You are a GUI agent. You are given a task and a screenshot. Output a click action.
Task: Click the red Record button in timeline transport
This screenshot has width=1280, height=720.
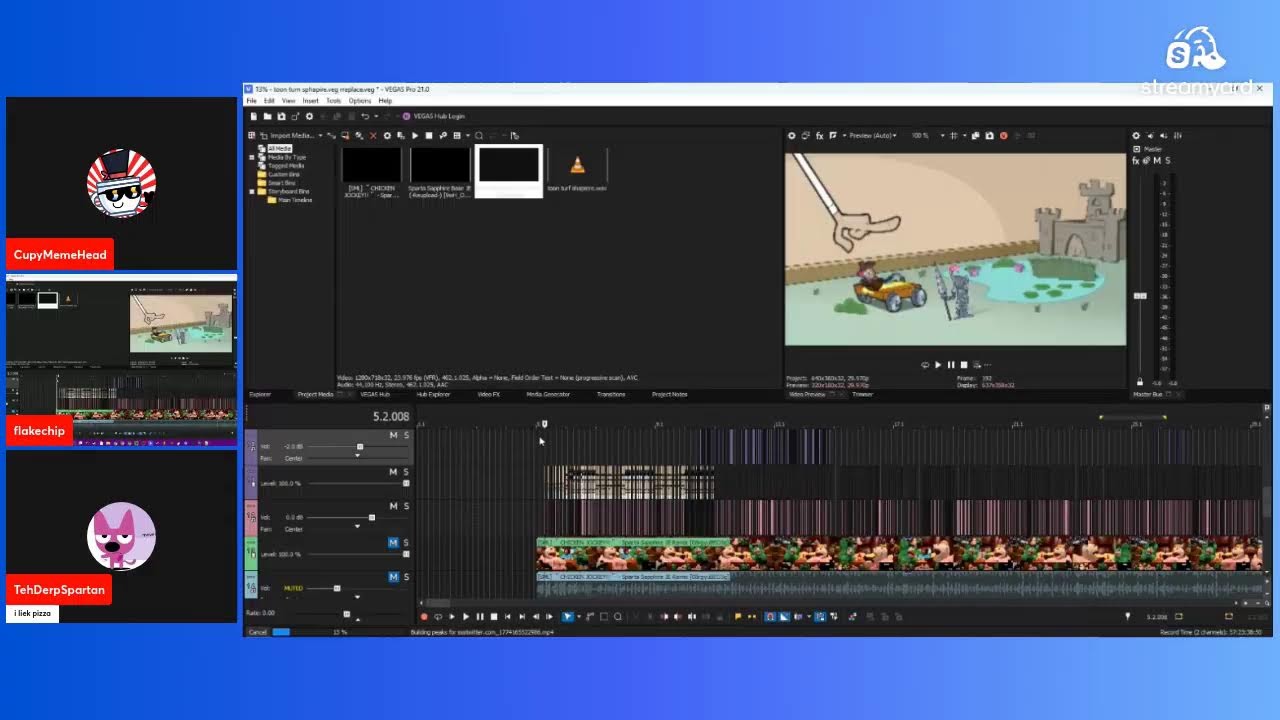tap(424, 617)
